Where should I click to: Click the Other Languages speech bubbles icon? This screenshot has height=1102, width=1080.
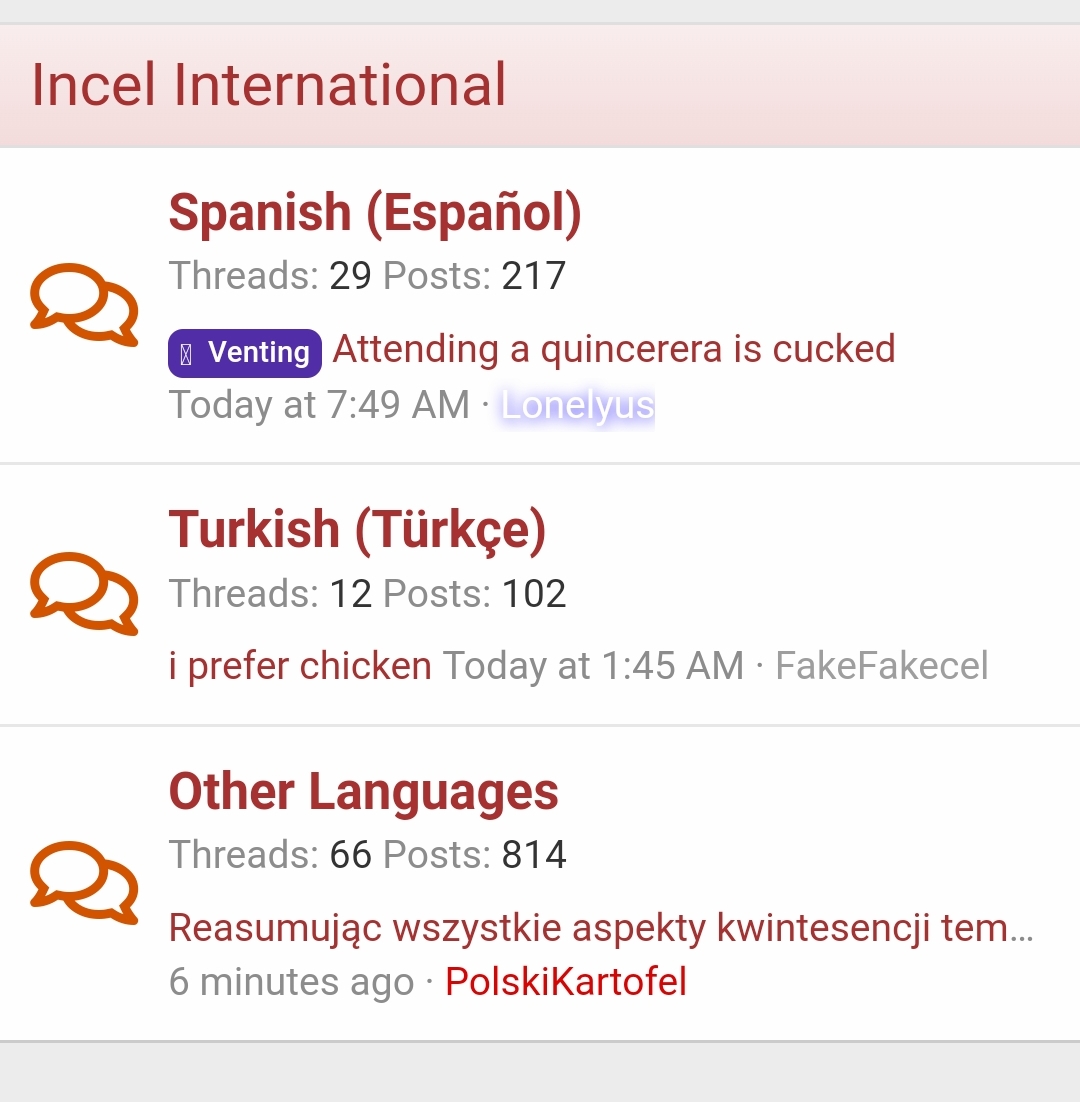(84, 882)
